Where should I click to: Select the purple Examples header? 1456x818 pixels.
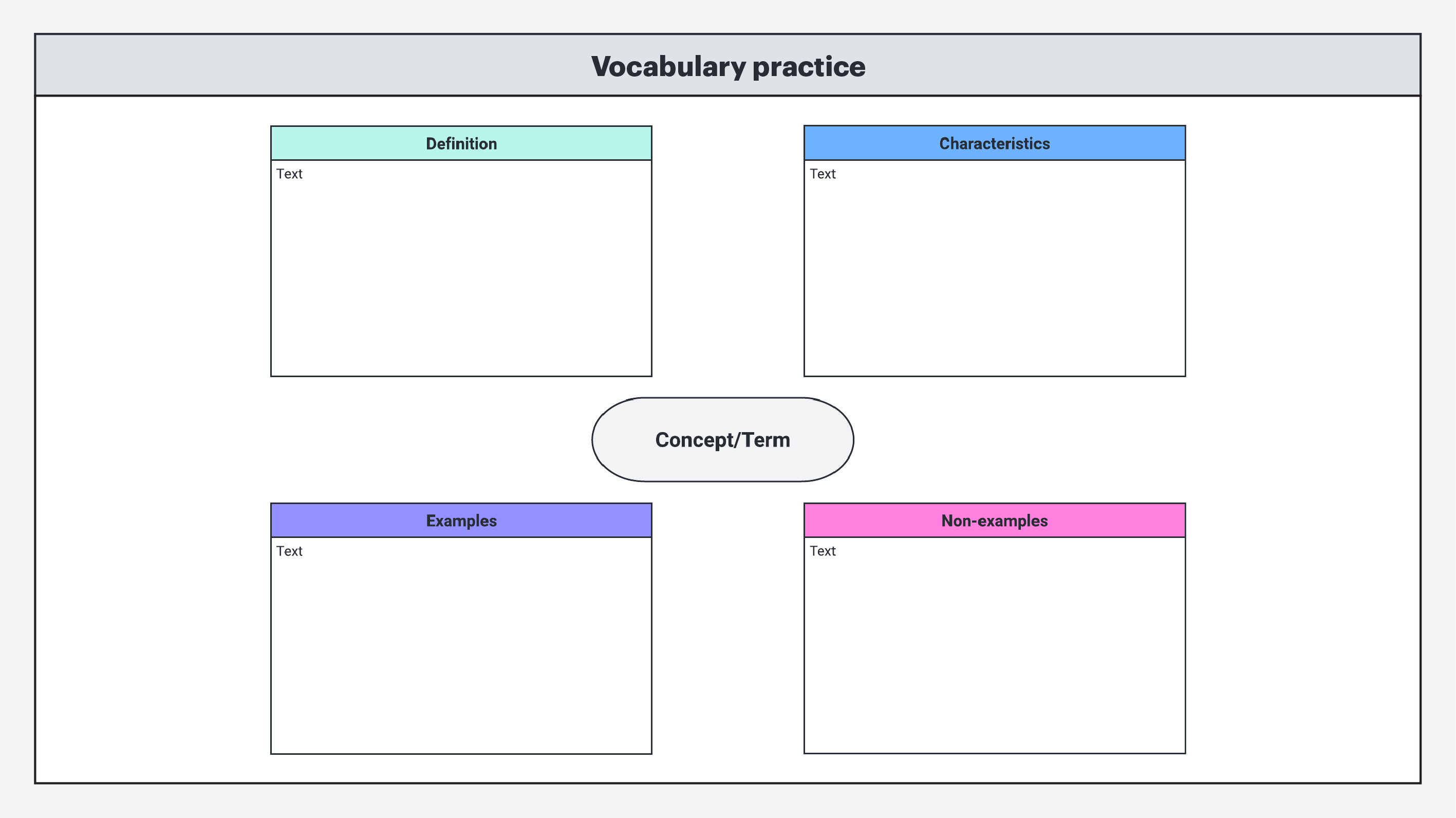(x=461, y=520)
